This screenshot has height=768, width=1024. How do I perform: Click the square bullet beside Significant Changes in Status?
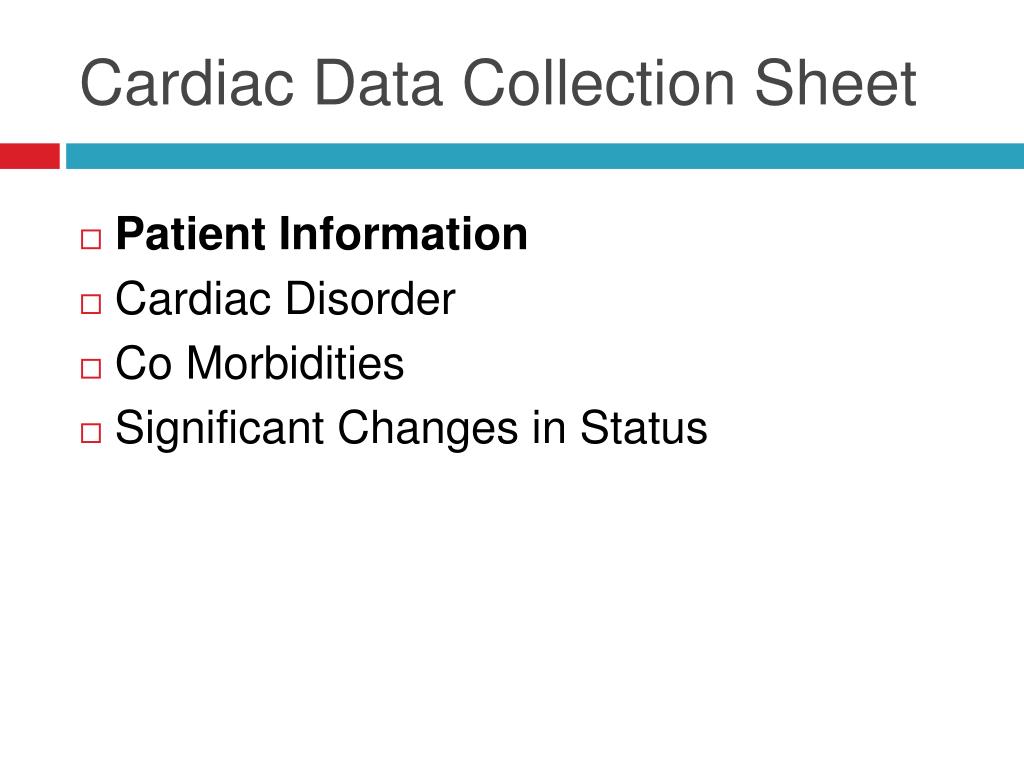[x=91, y=433]
